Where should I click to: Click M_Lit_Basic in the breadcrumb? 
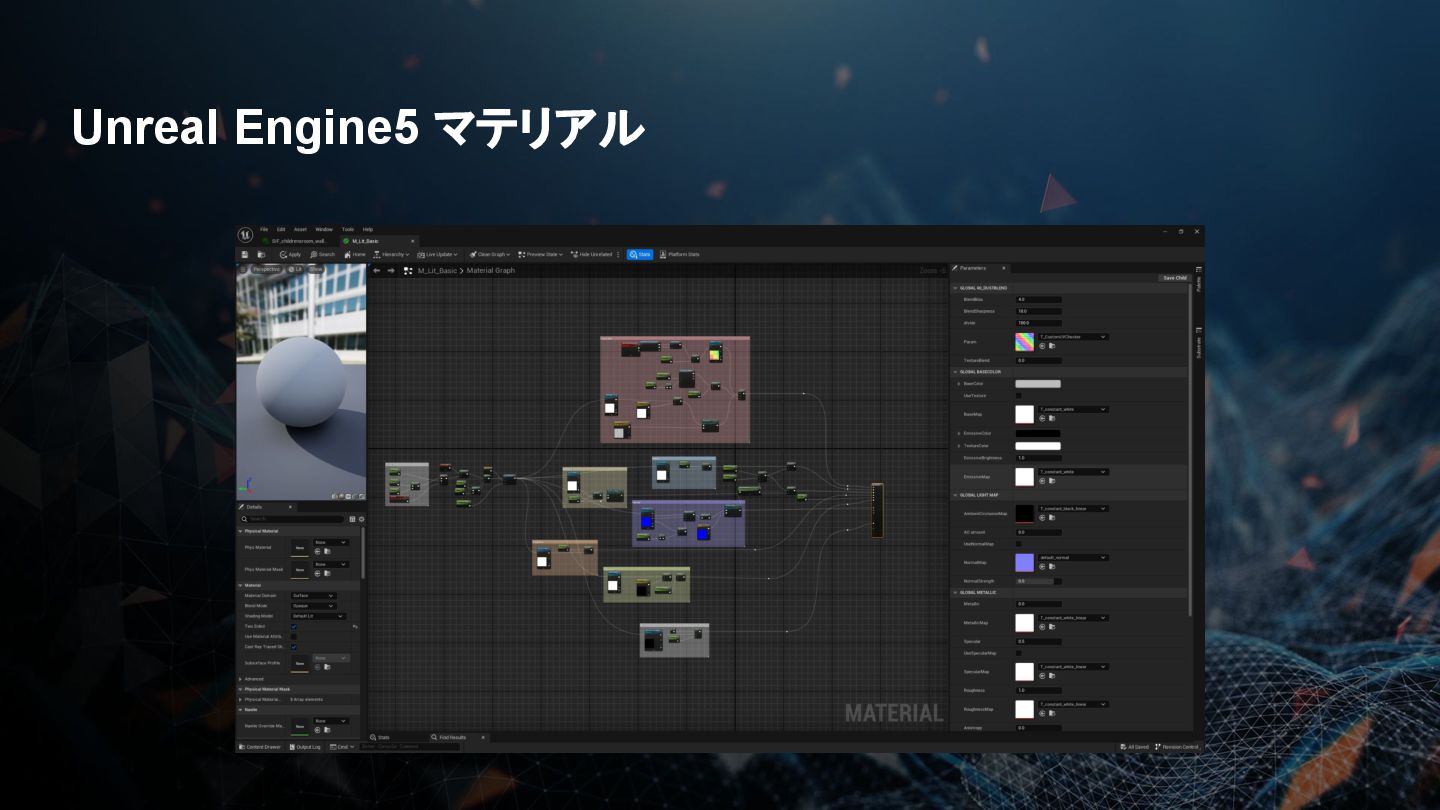pyautogui.click(x=437, y=271)
